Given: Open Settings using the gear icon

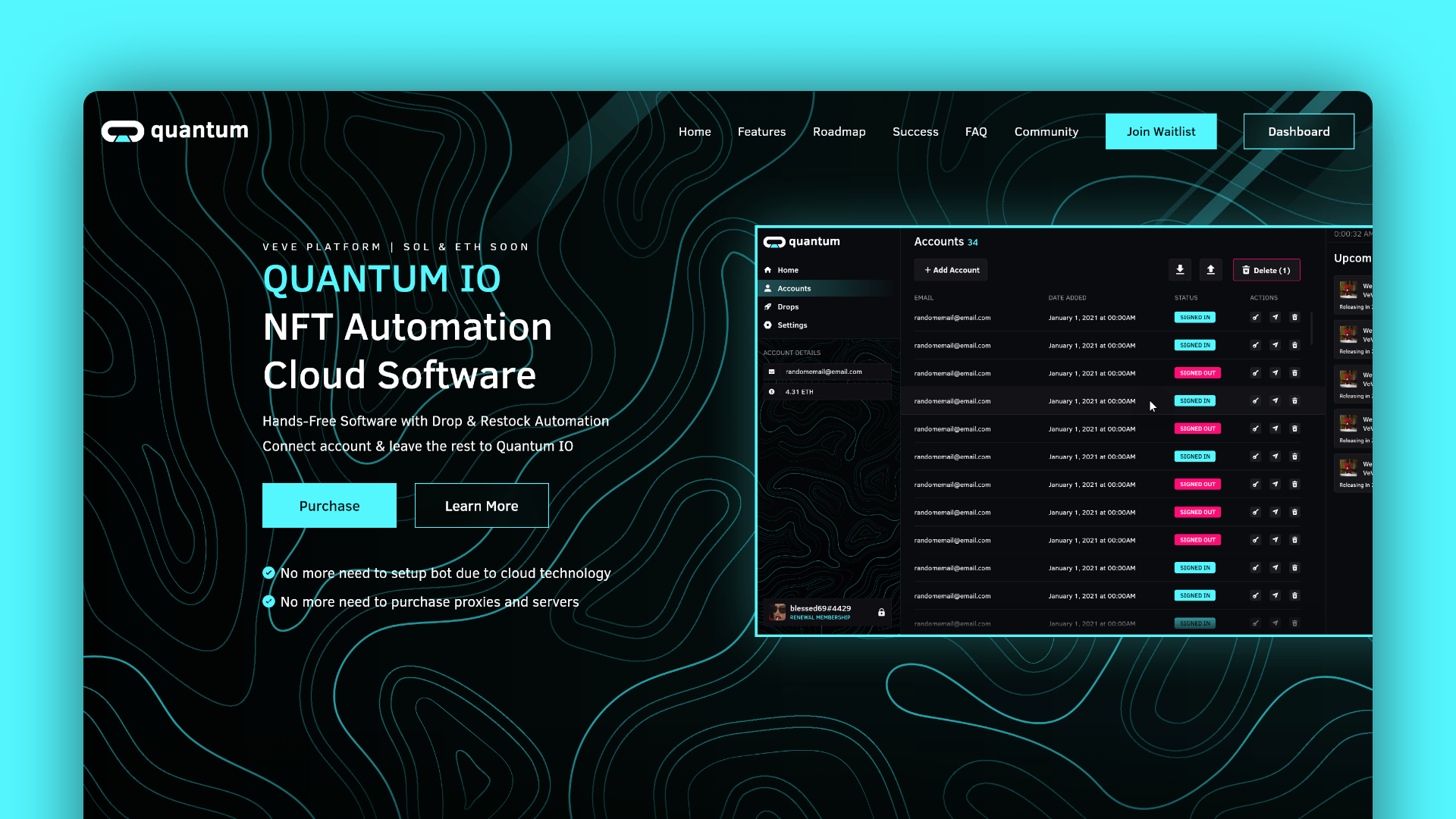Looking at the screenshot, I should pos(769,325).
